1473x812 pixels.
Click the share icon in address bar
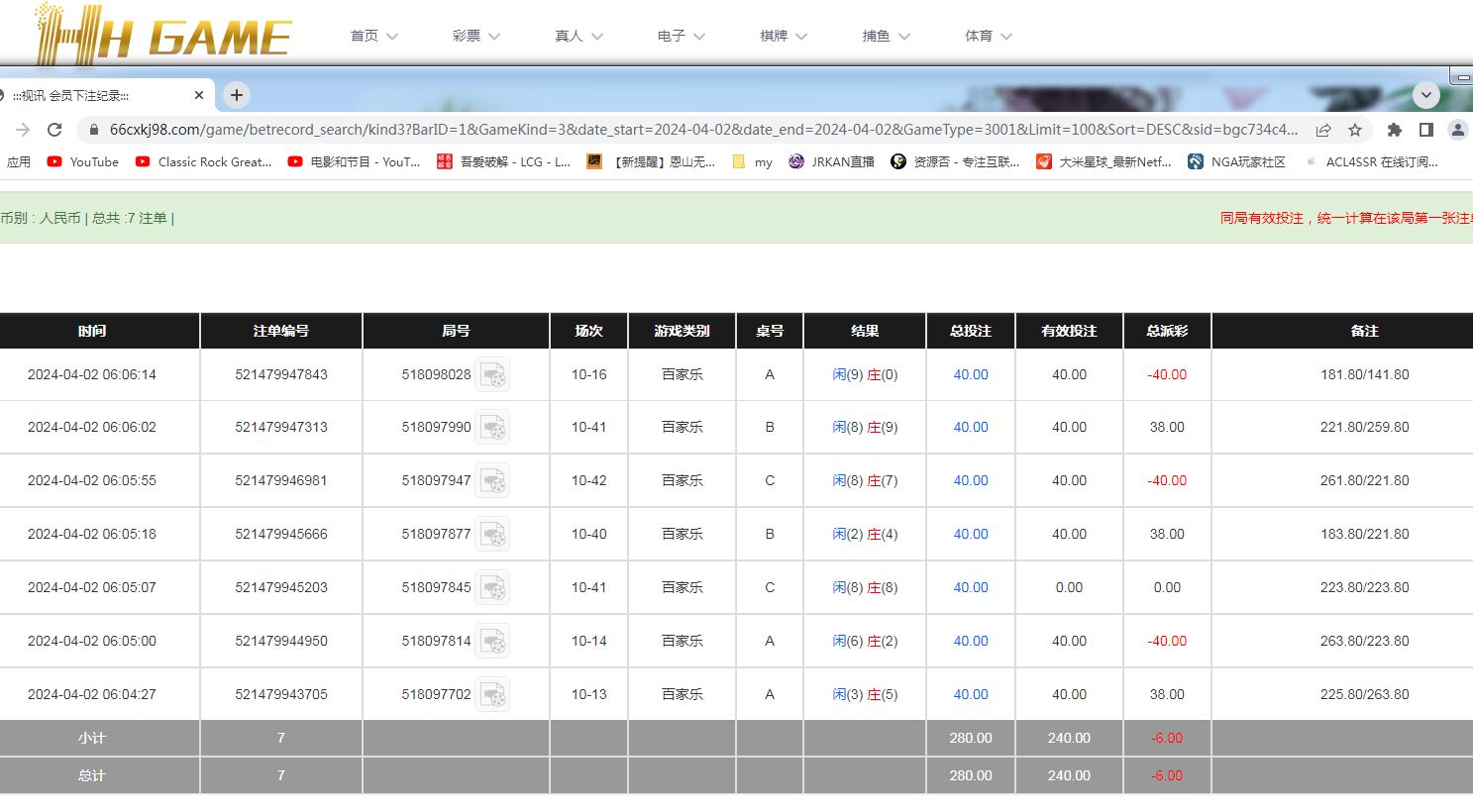tap(1322, 130)
